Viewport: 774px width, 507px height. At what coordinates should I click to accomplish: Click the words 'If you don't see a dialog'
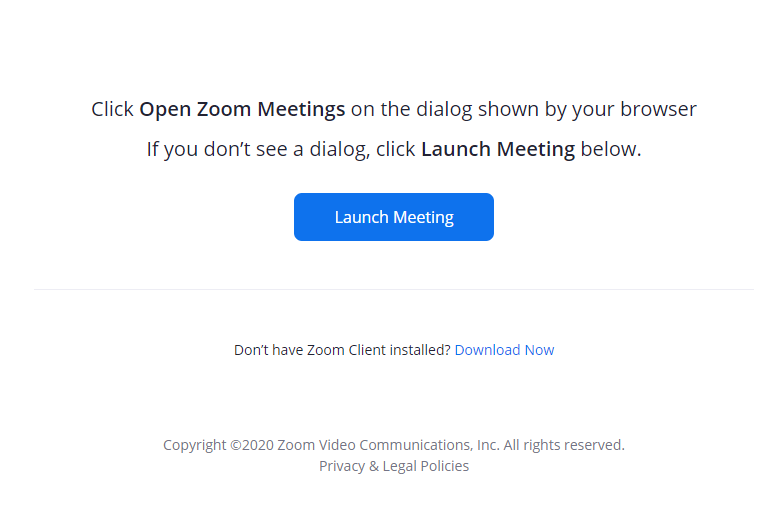coord(258,149)
